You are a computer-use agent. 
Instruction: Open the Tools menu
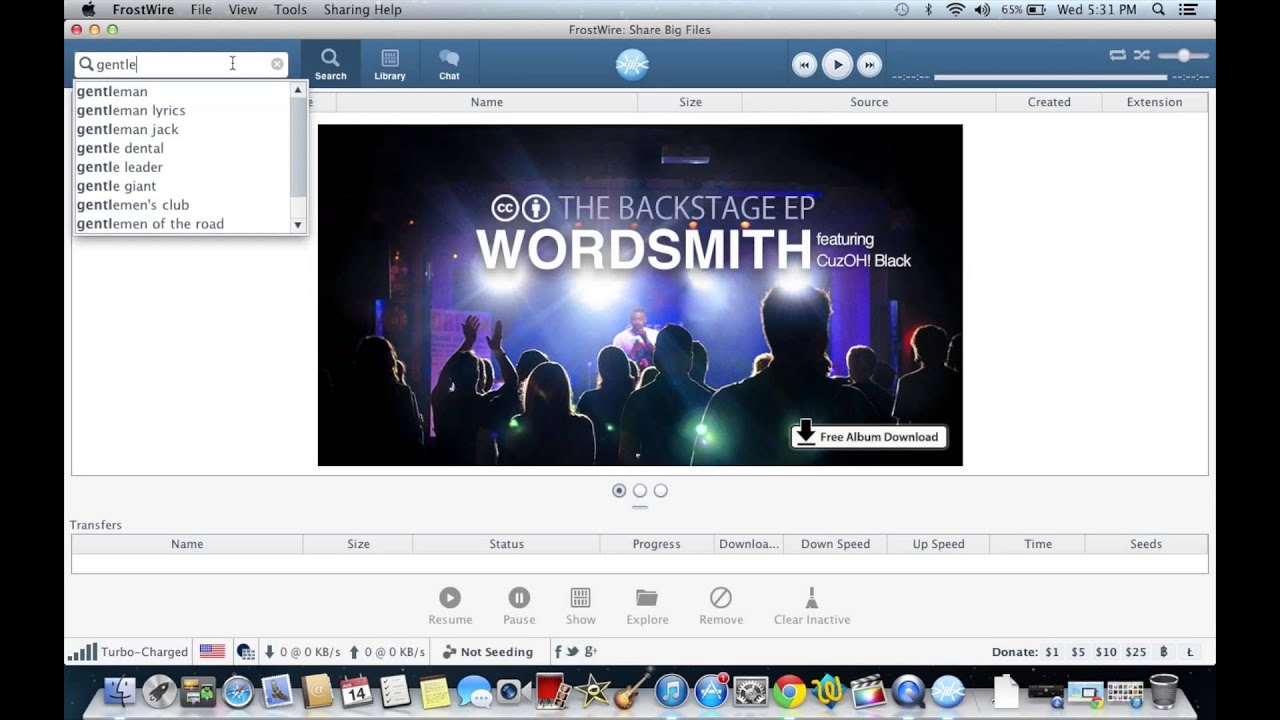(290, 9)
